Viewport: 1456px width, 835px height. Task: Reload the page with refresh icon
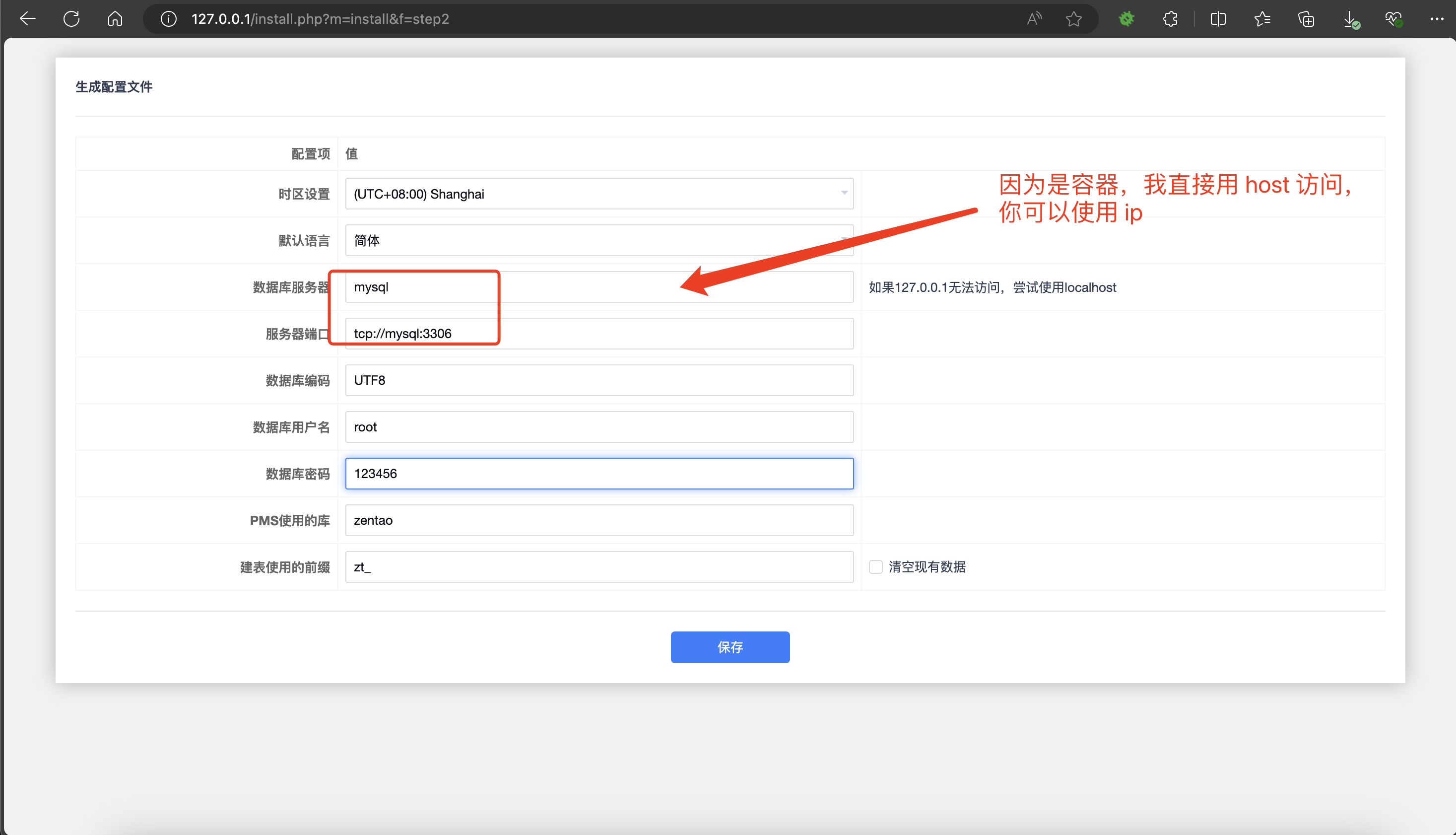click(x=71, y=19)
